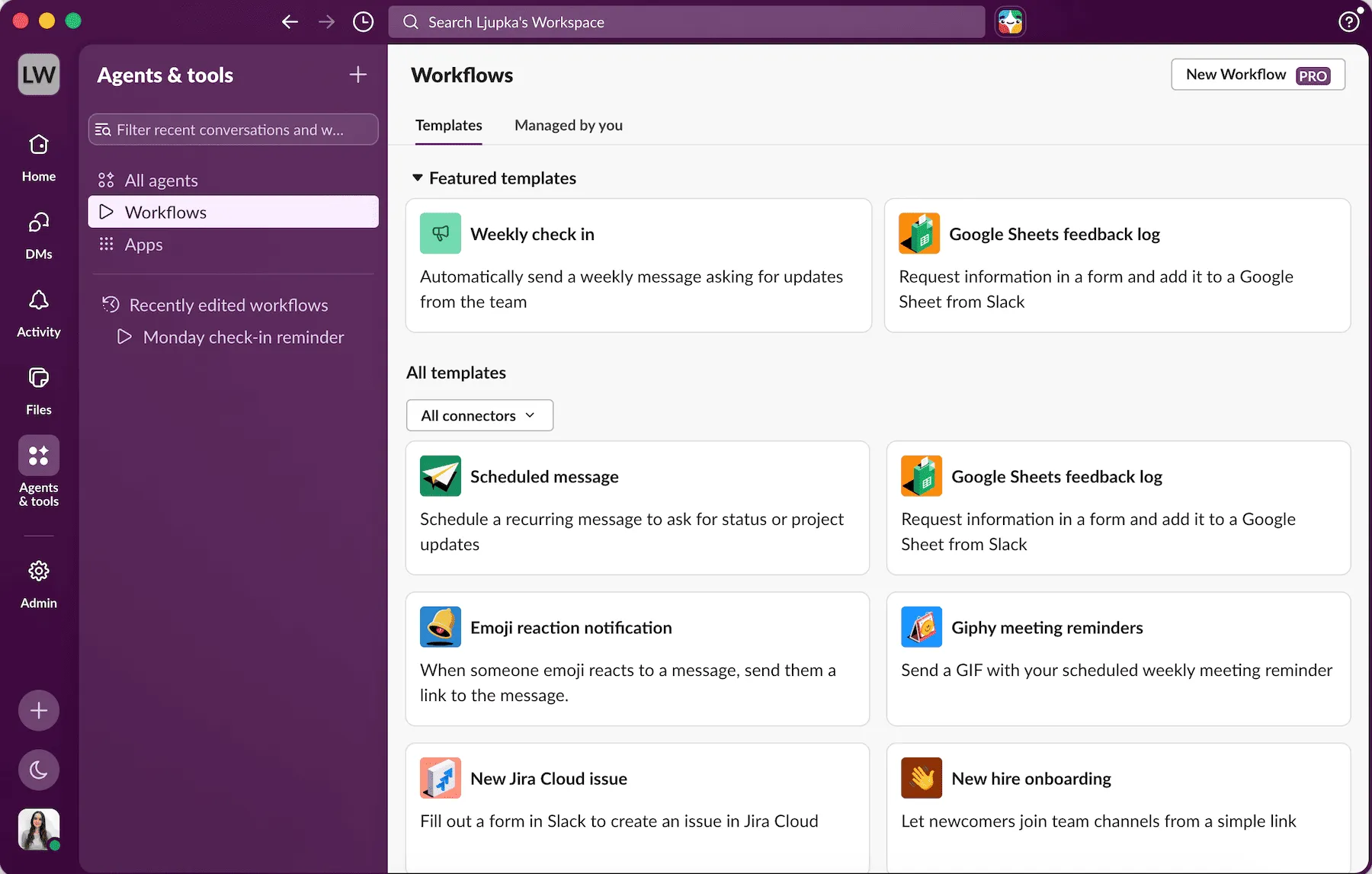Click the search magnifier icon
Viewport: 1372px width, 874px height.
pyautogui.click(x=411, y=22)
